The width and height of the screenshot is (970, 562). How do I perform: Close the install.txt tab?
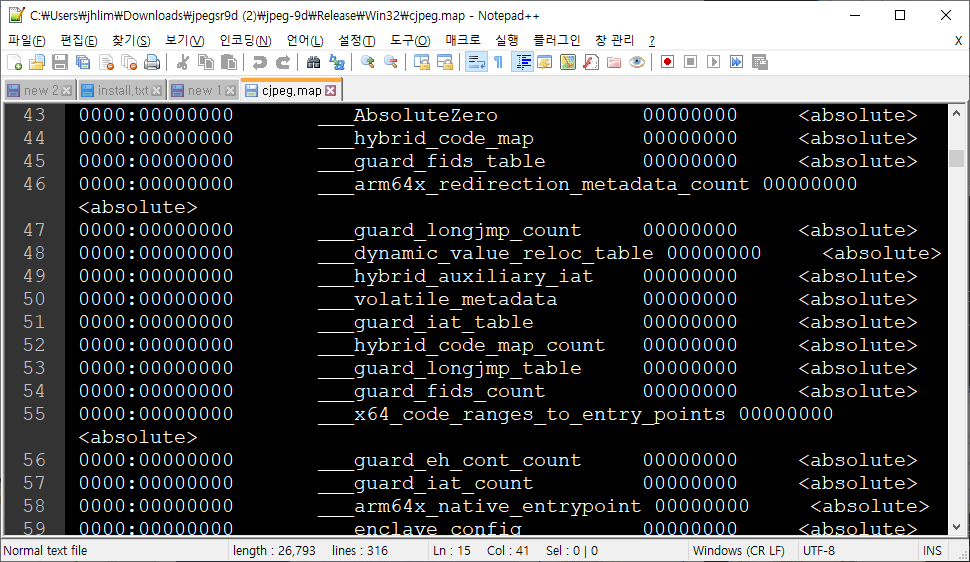(x=157, y=90)
